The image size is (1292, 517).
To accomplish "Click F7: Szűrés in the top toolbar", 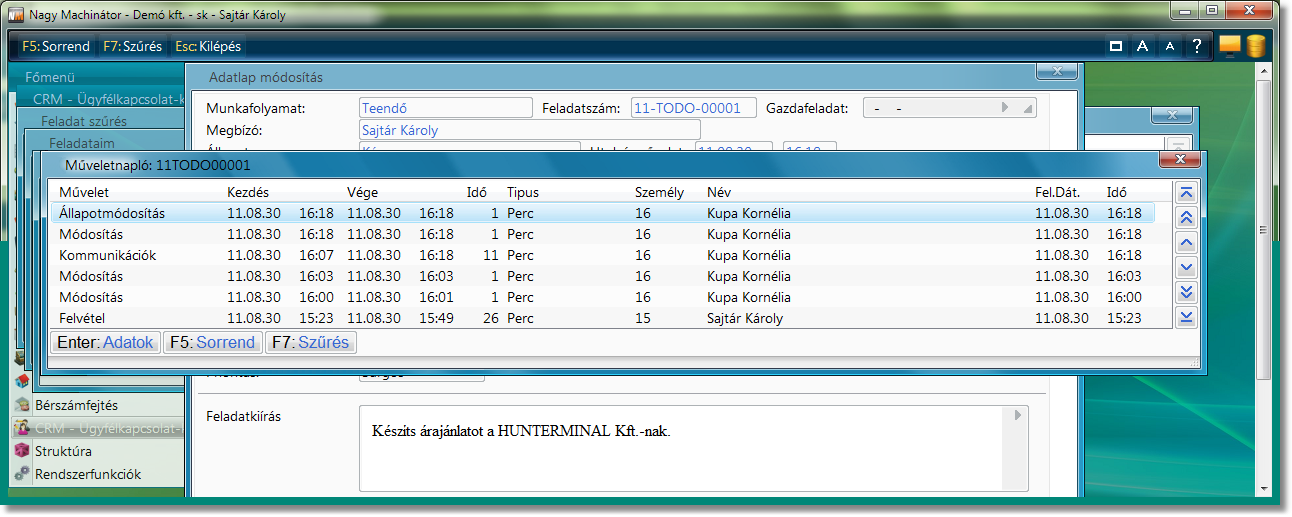I will 133,46.
